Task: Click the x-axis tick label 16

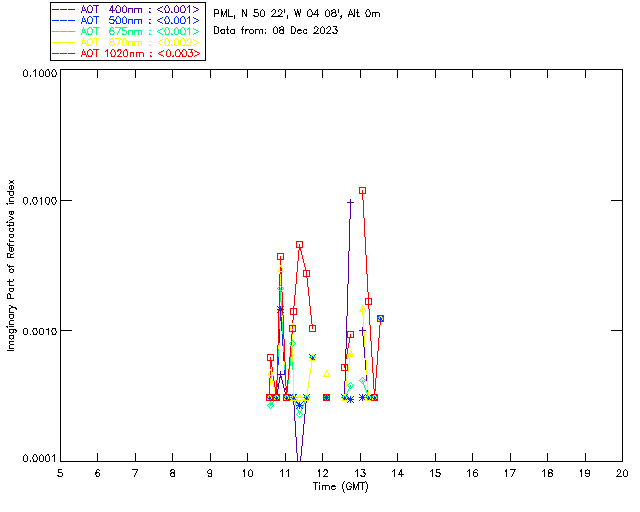Action: (x=472, y=473)
